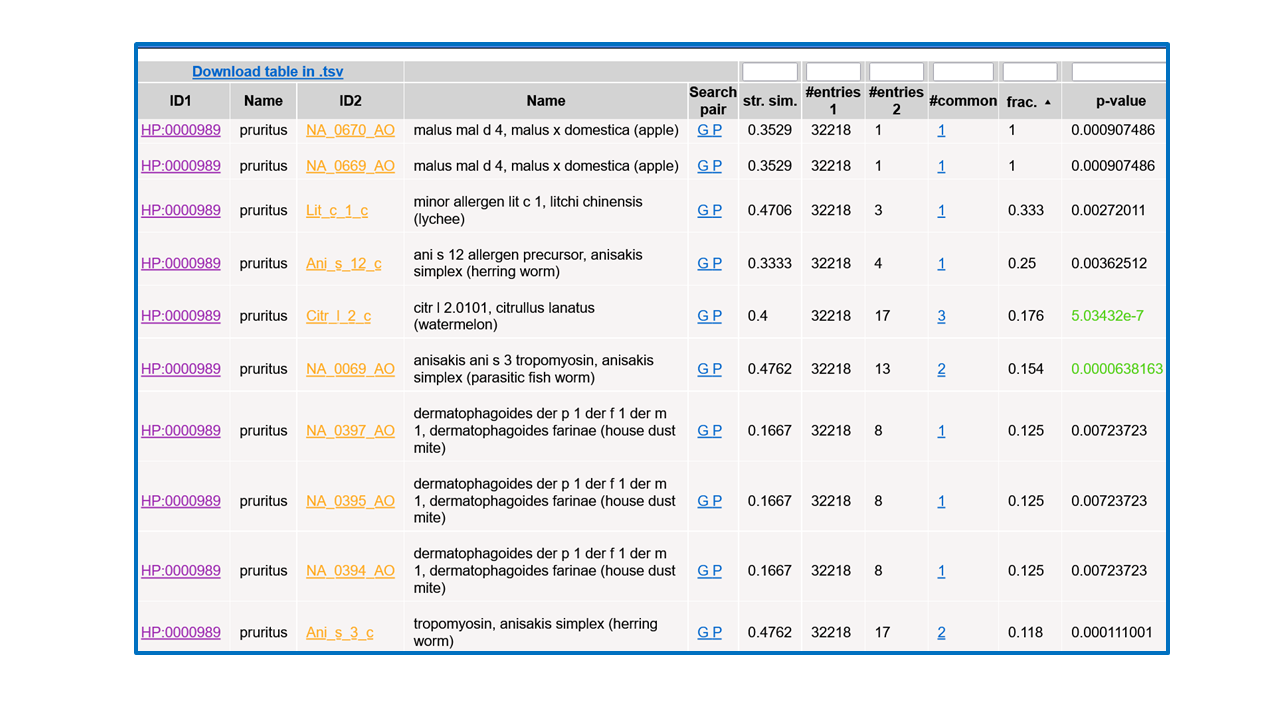Click the p-value filter text field
The height and width of the screenshot is (720, 1280).
[1117, 72]
